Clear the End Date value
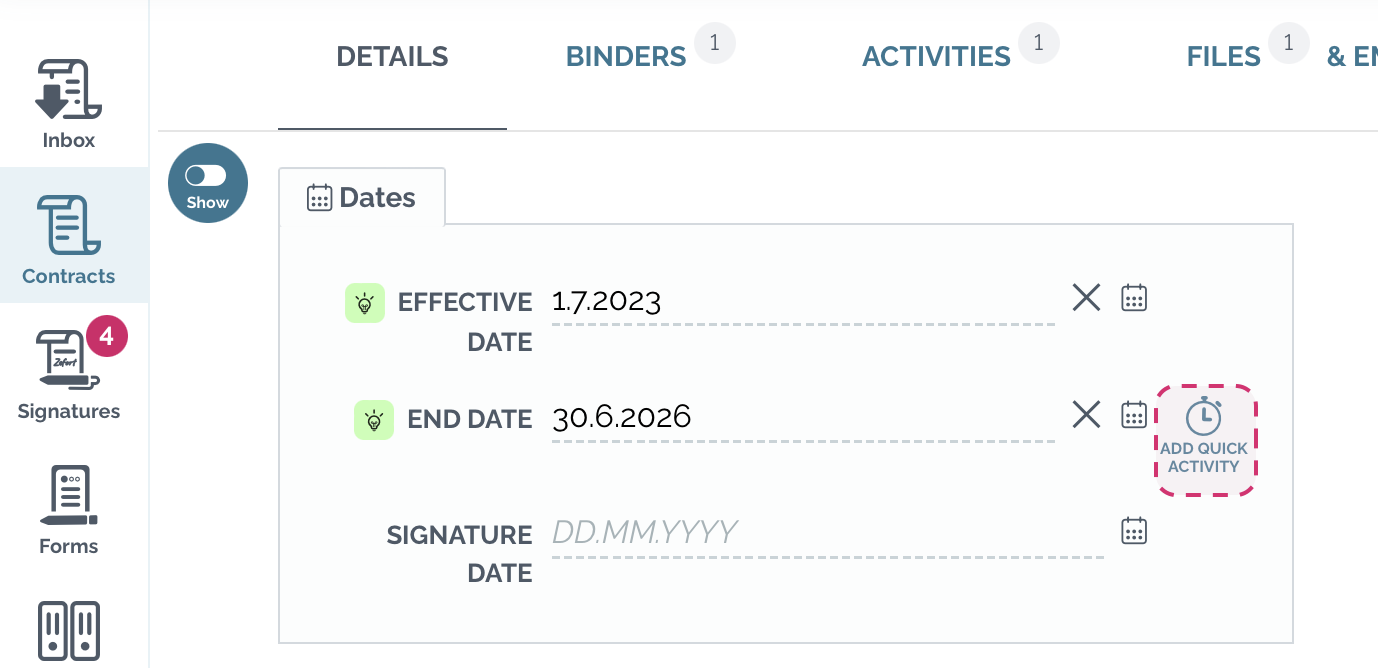Viewport: 1378px width, 668px height. (1086, 414)
